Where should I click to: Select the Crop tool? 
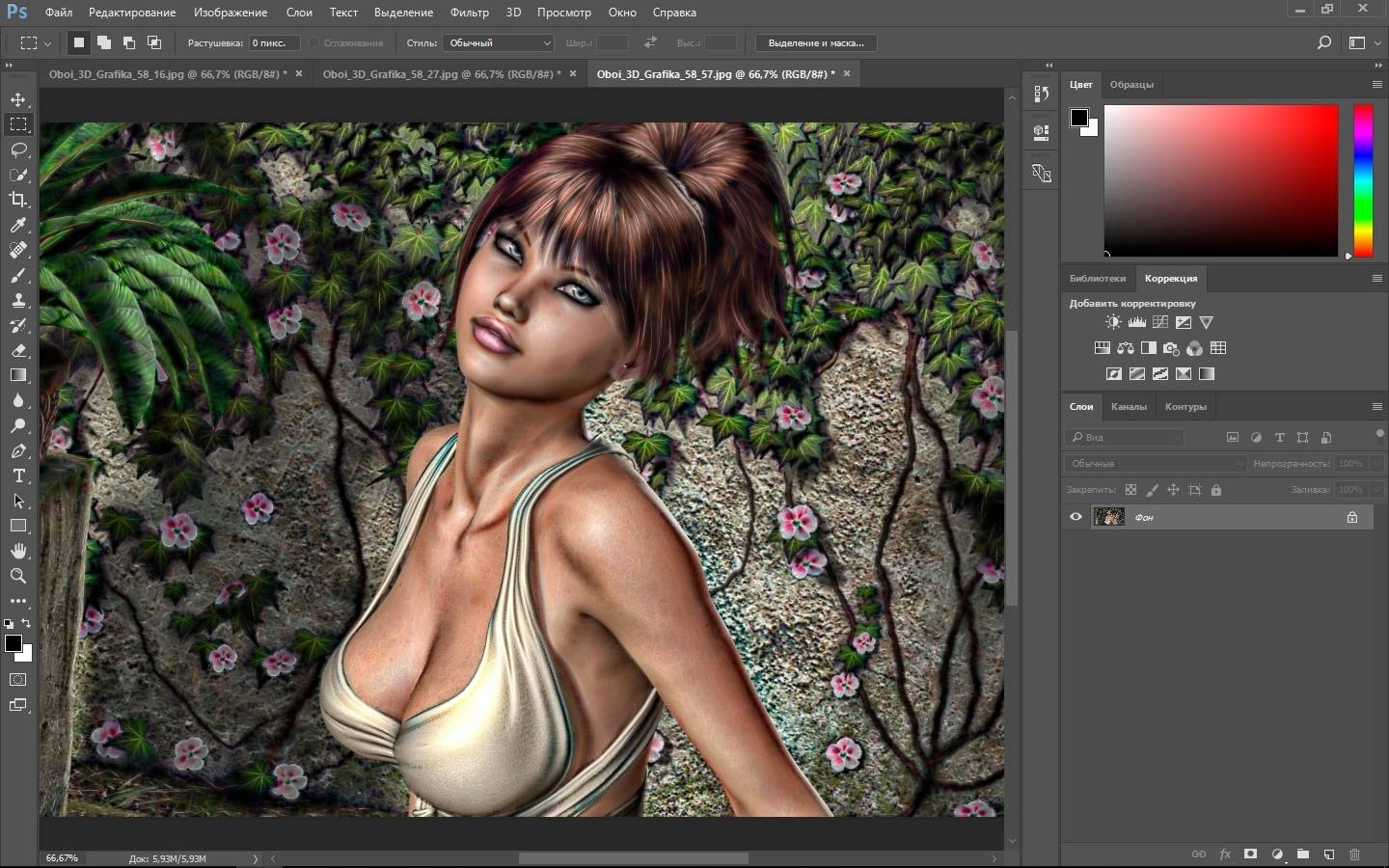click(18, 200)
